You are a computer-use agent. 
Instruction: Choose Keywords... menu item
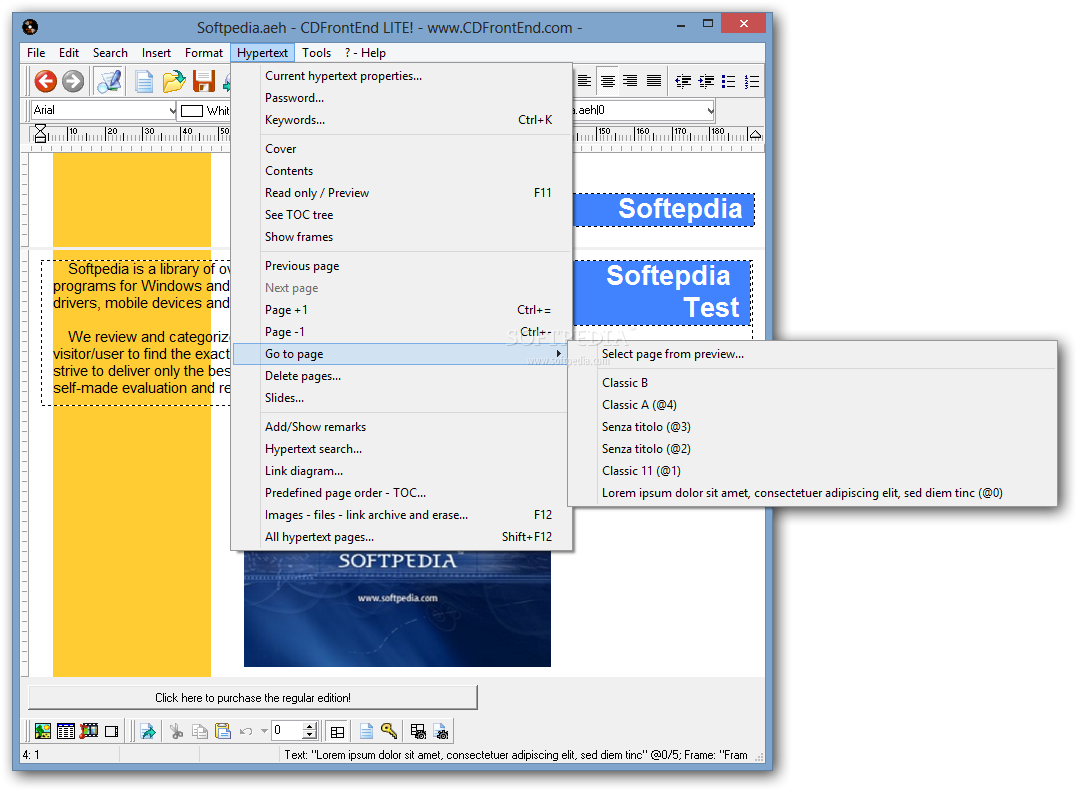(402, 120)
